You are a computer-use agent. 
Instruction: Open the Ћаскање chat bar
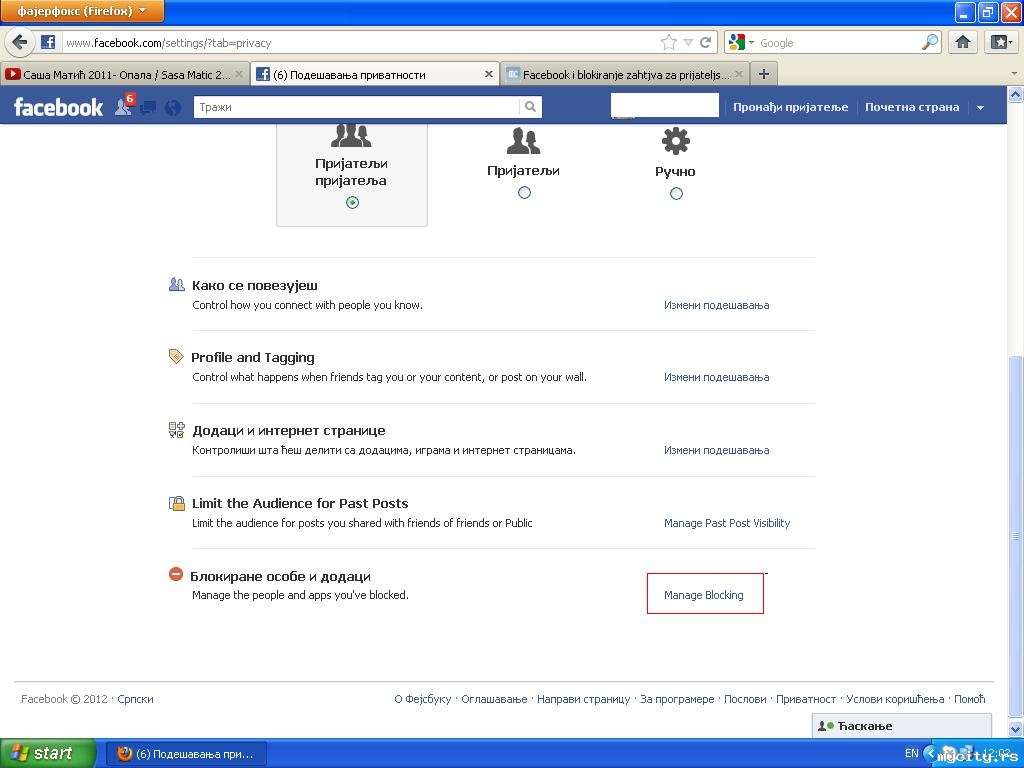pyautogui.click(x=901, y=726)
